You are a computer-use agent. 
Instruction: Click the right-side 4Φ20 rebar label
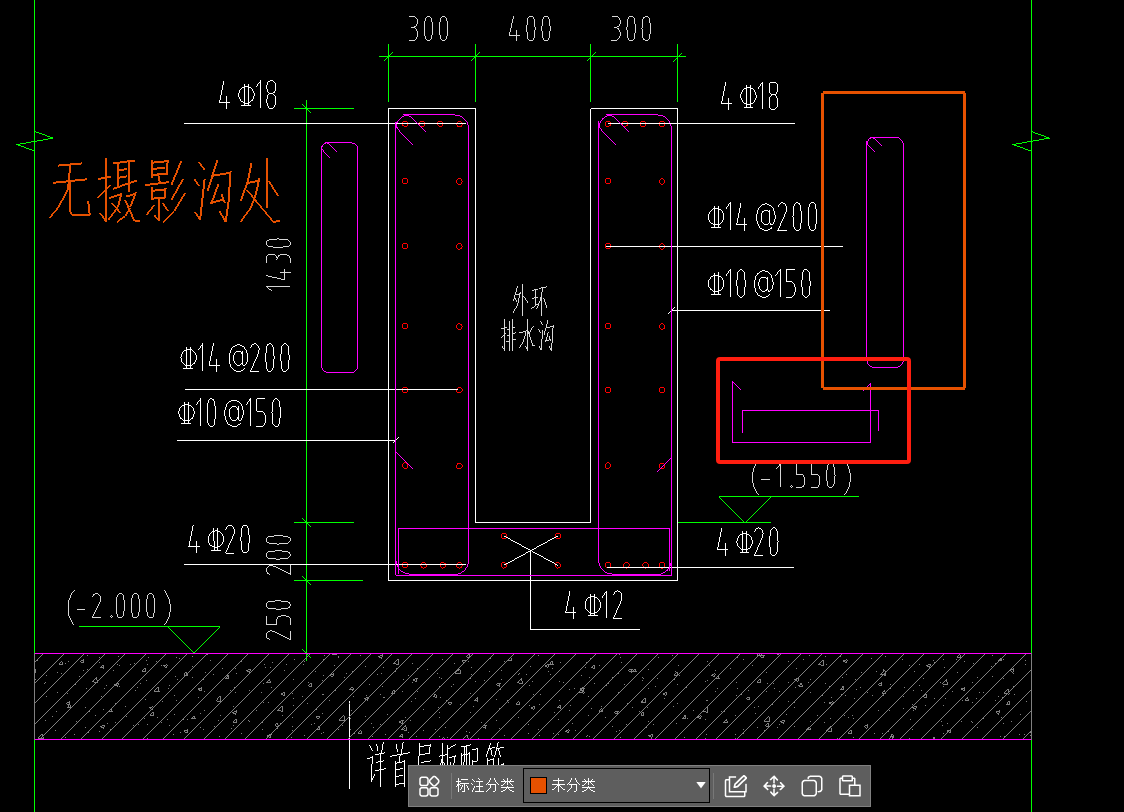[748, 542]
